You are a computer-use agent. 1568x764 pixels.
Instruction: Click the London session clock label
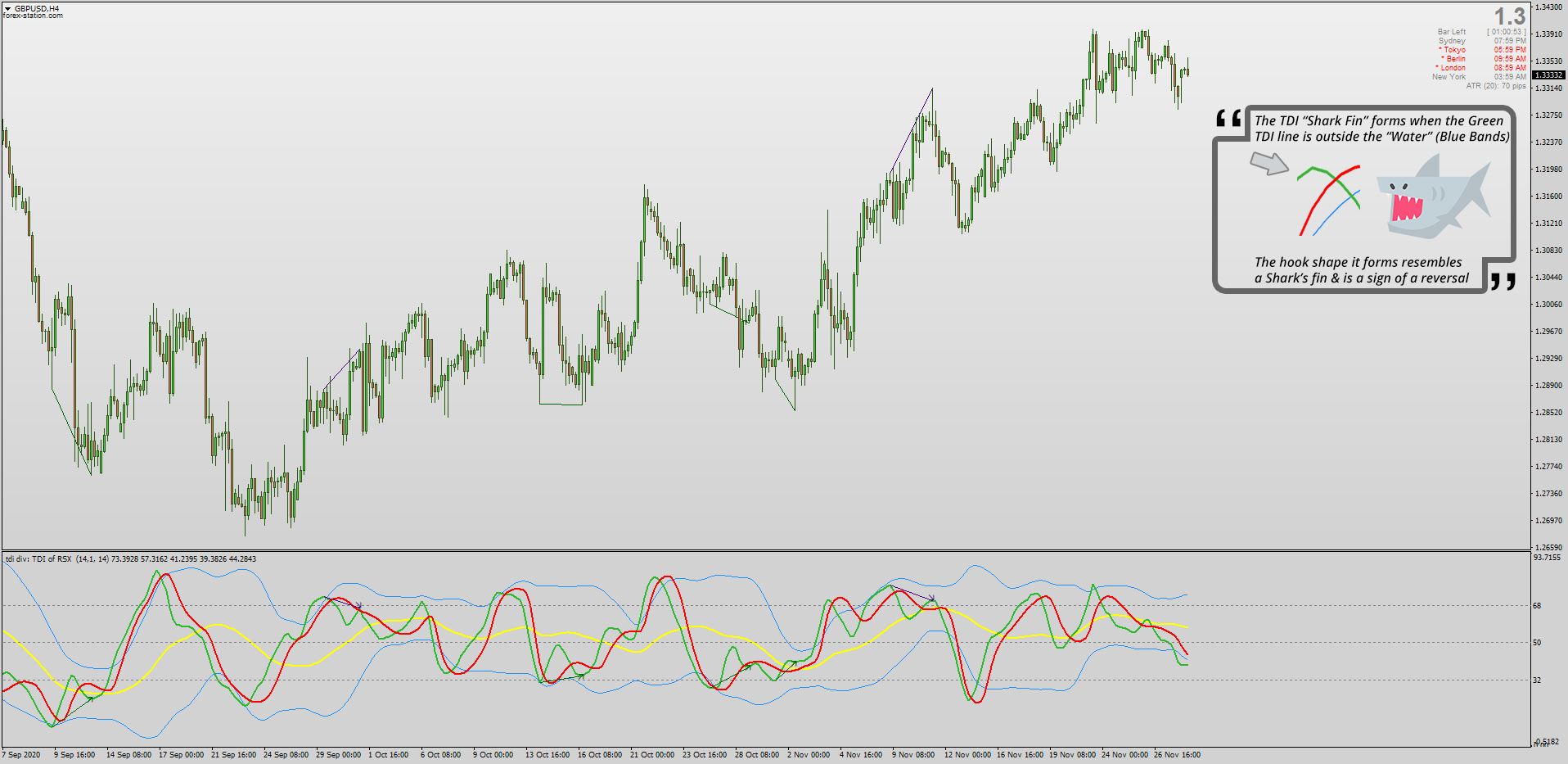pyautogui.click(x=1453, y=68)
